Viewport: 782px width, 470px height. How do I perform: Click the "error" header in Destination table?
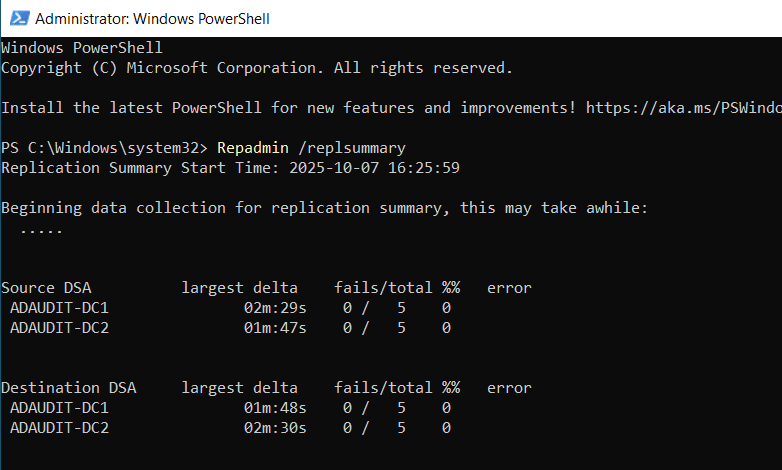509,387
